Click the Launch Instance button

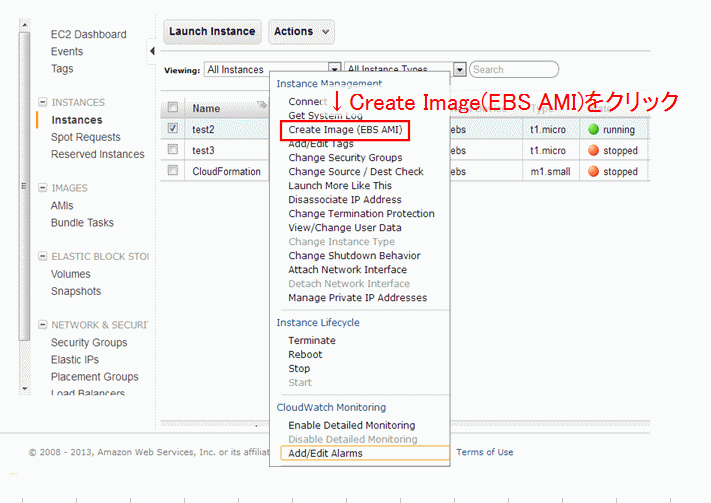[x=212, y=32]
